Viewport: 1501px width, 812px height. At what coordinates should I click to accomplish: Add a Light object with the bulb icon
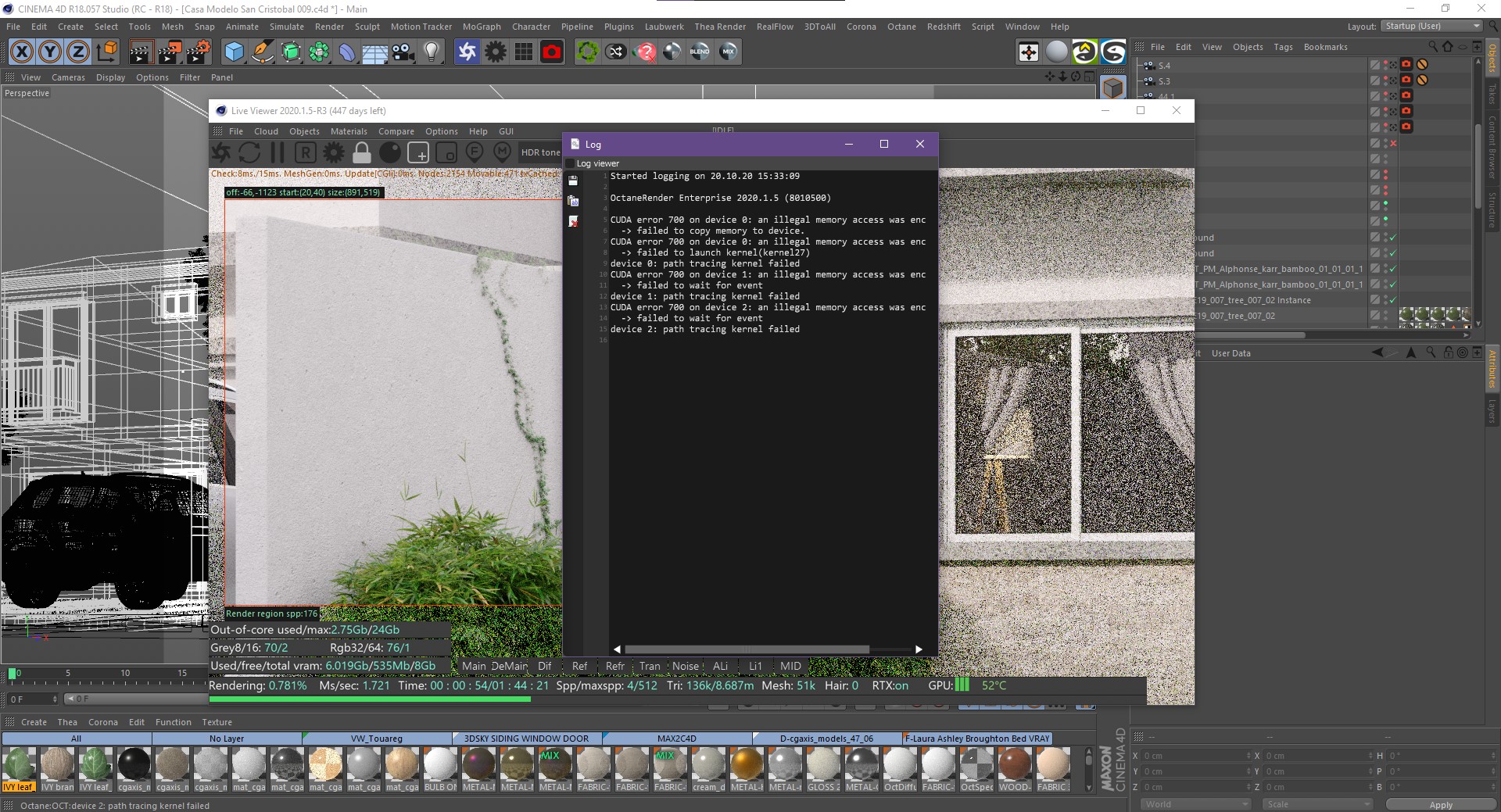tap(432, 52)
